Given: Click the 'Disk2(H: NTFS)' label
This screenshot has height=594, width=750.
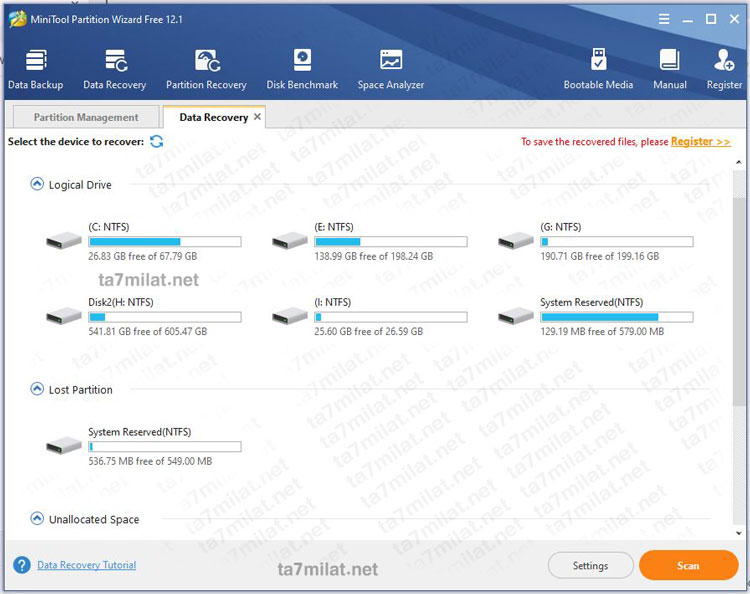Looking at the screenshot, I should pyautogui.click(x=121, y=302).
